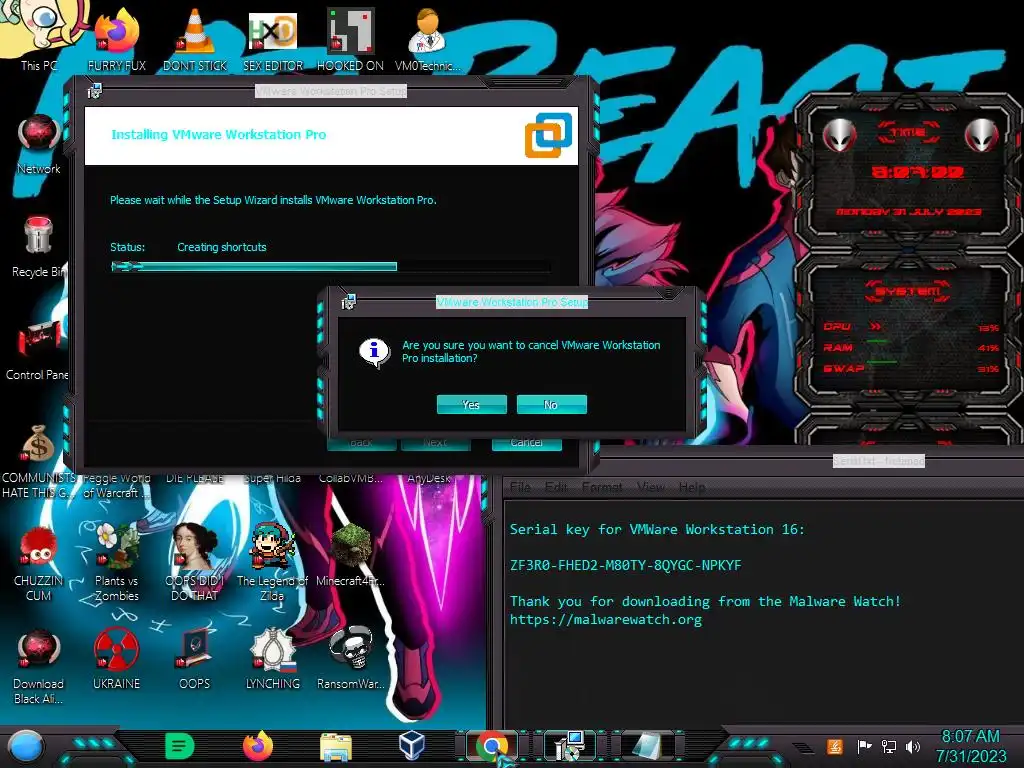
Task: Open the volume speaker tray icon
Action: coord(913,746)
